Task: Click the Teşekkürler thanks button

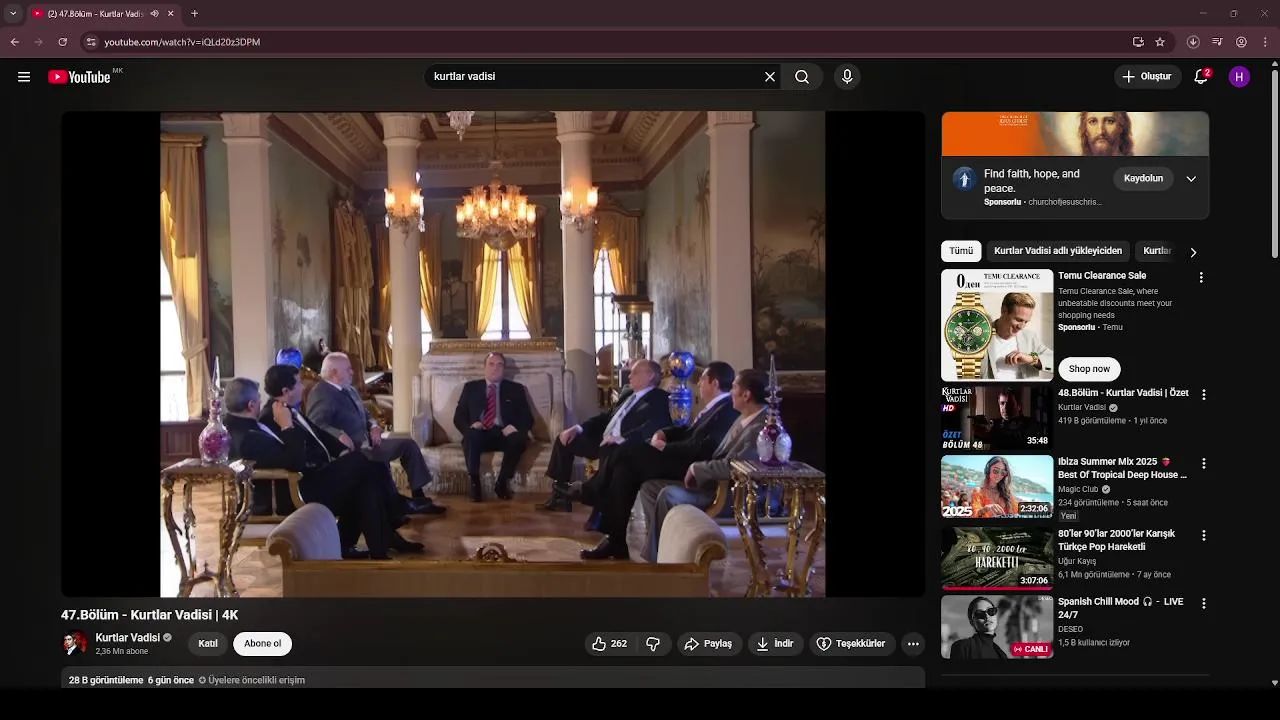Action: (851, 644)
